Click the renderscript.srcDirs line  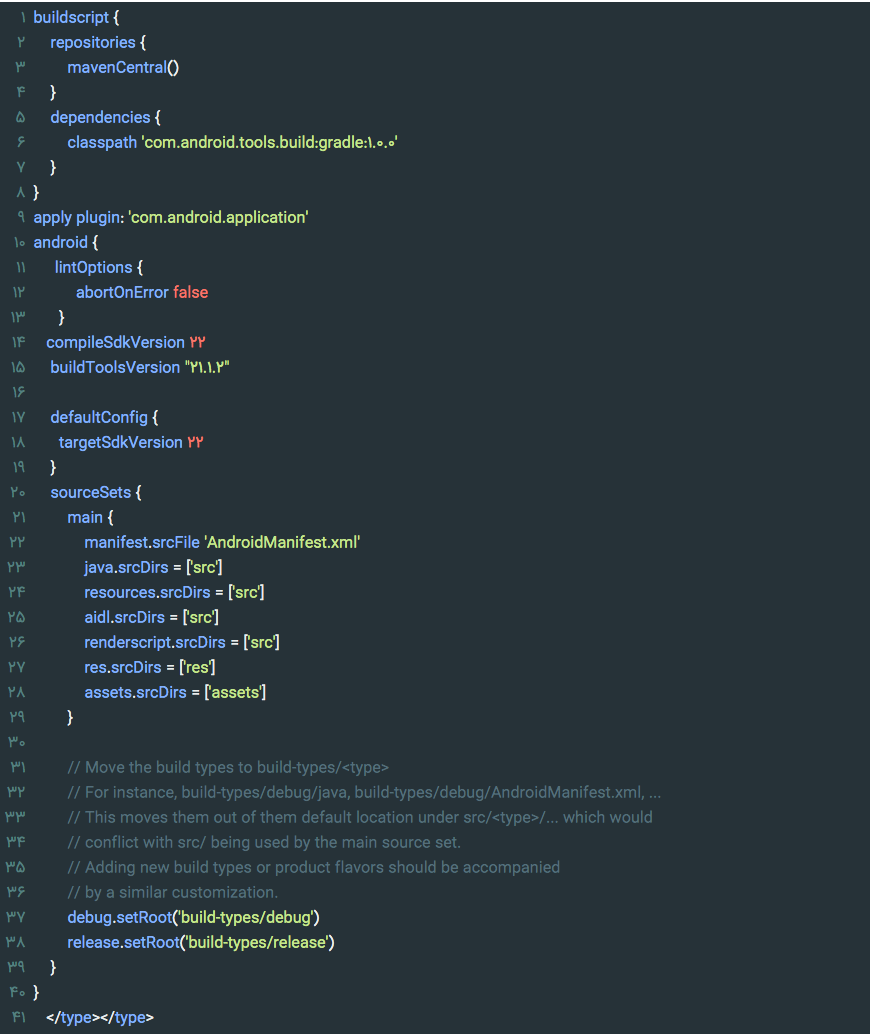(181, 642)
